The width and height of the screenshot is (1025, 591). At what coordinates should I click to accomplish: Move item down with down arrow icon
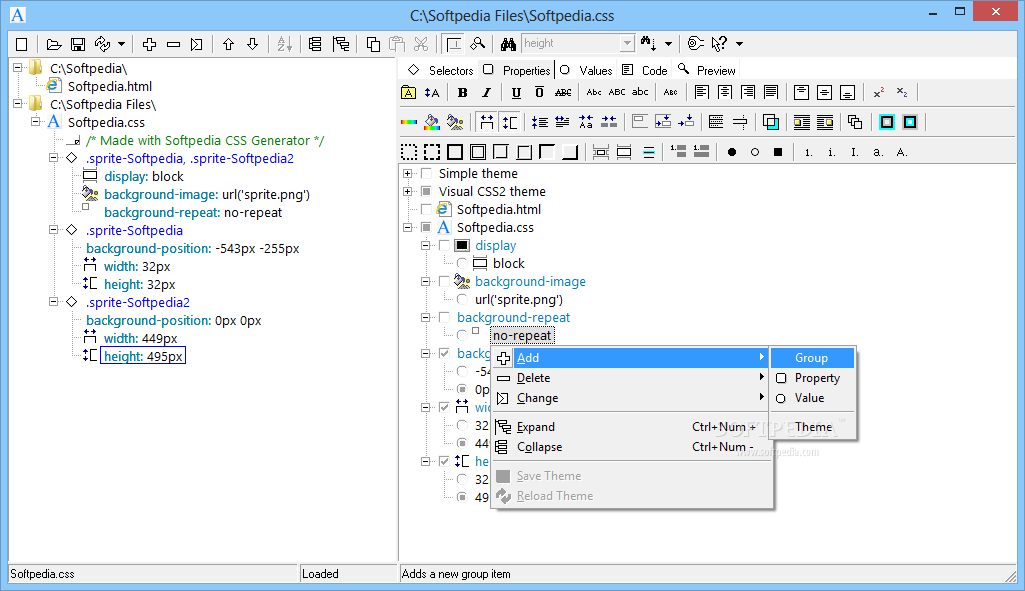(x=252, y=44)
